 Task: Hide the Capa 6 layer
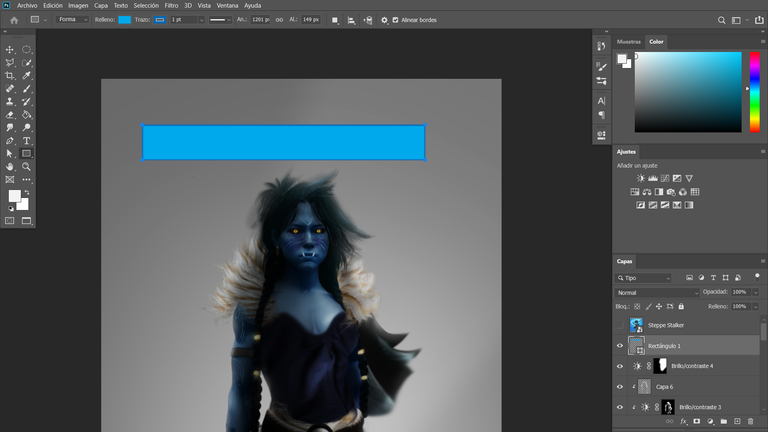tap(620, 387)
